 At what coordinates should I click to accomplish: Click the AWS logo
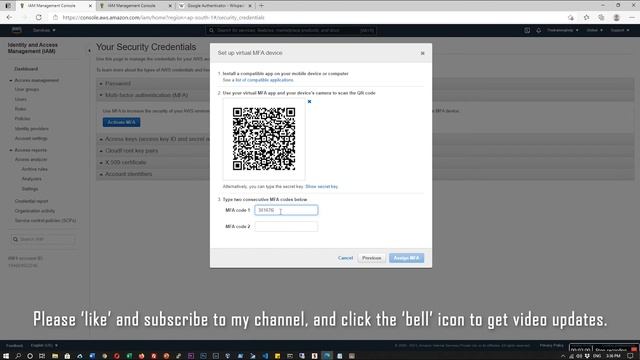point(16,30)
